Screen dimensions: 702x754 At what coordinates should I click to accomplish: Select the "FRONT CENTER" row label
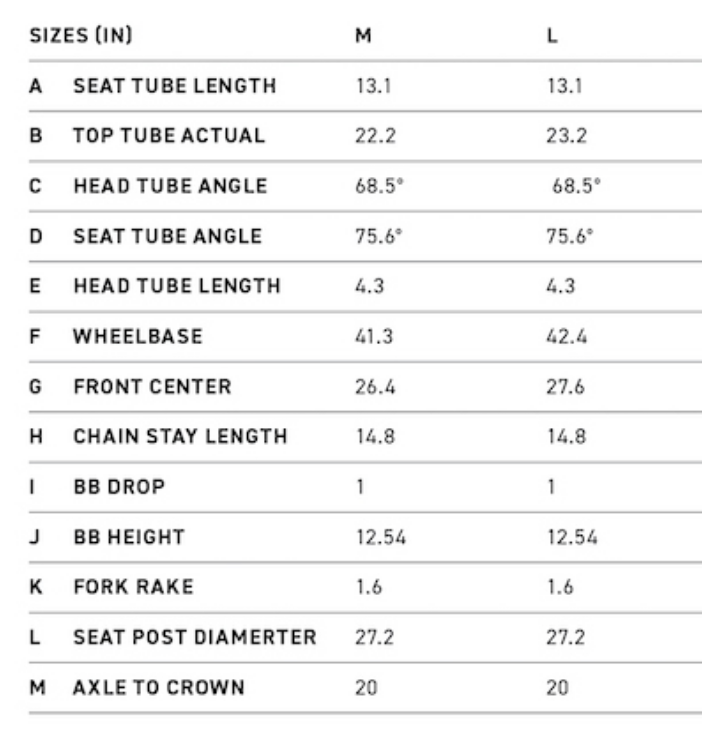[x=152, y=386]
